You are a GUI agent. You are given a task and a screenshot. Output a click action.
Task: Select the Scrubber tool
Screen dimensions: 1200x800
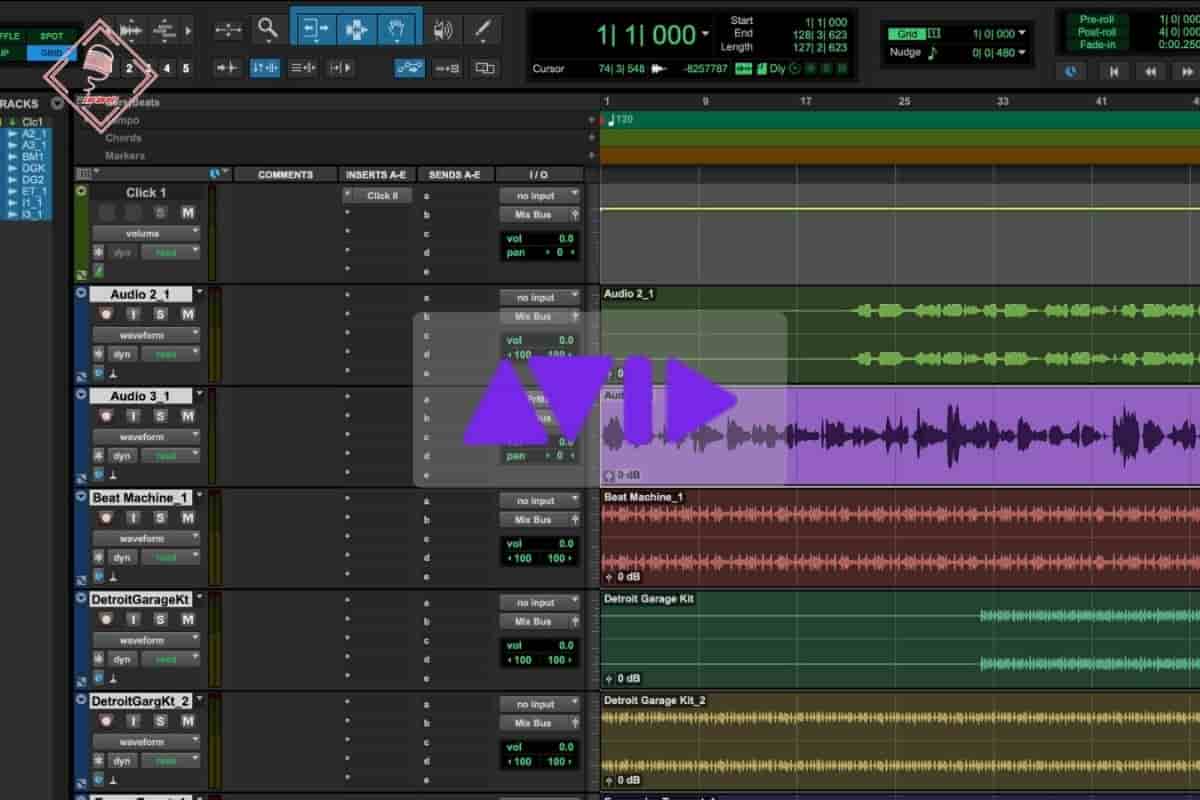pyautogui.click(x=443, y=29)
